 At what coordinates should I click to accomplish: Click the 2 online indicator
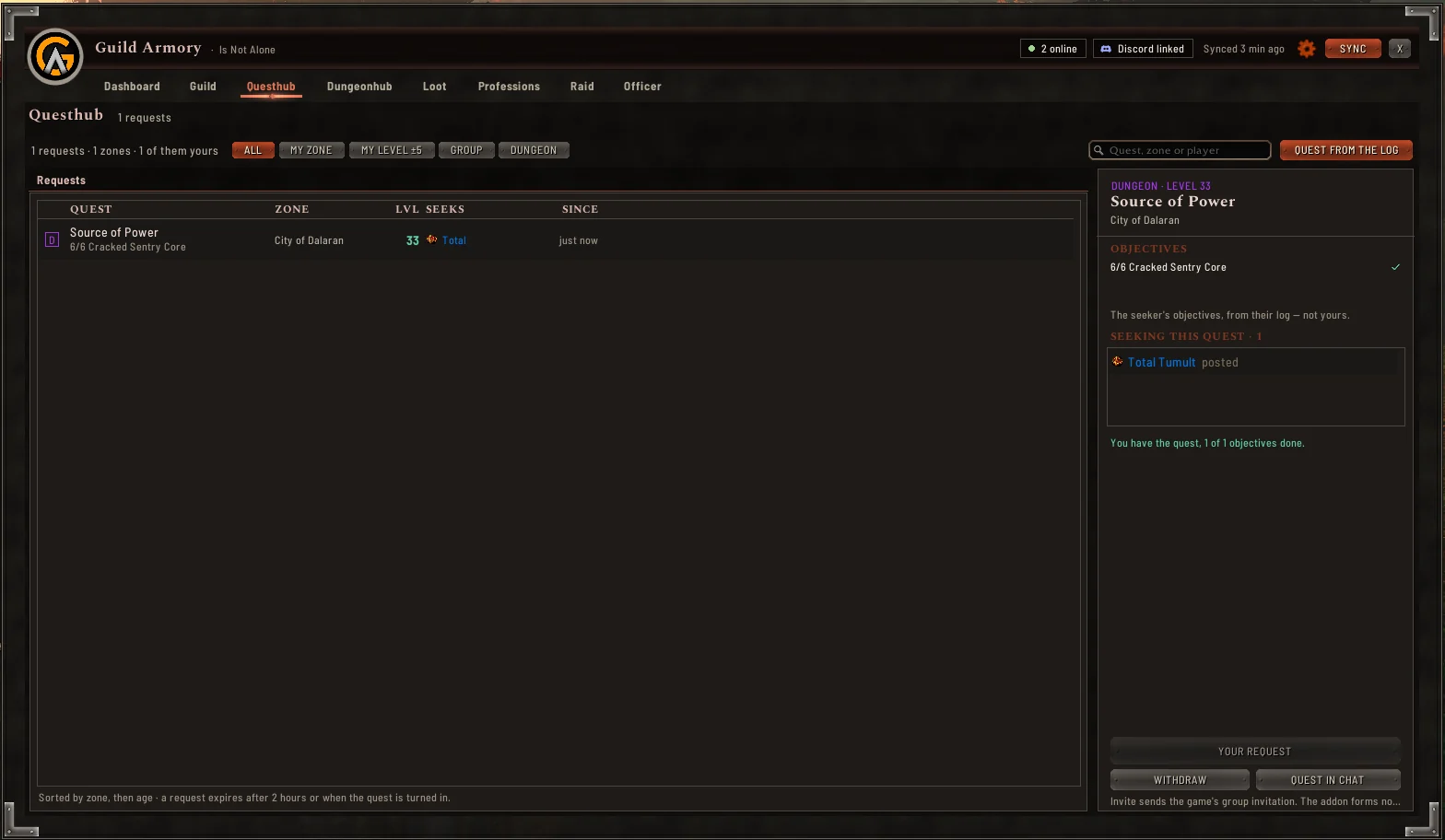click(x=1053, y=49)
